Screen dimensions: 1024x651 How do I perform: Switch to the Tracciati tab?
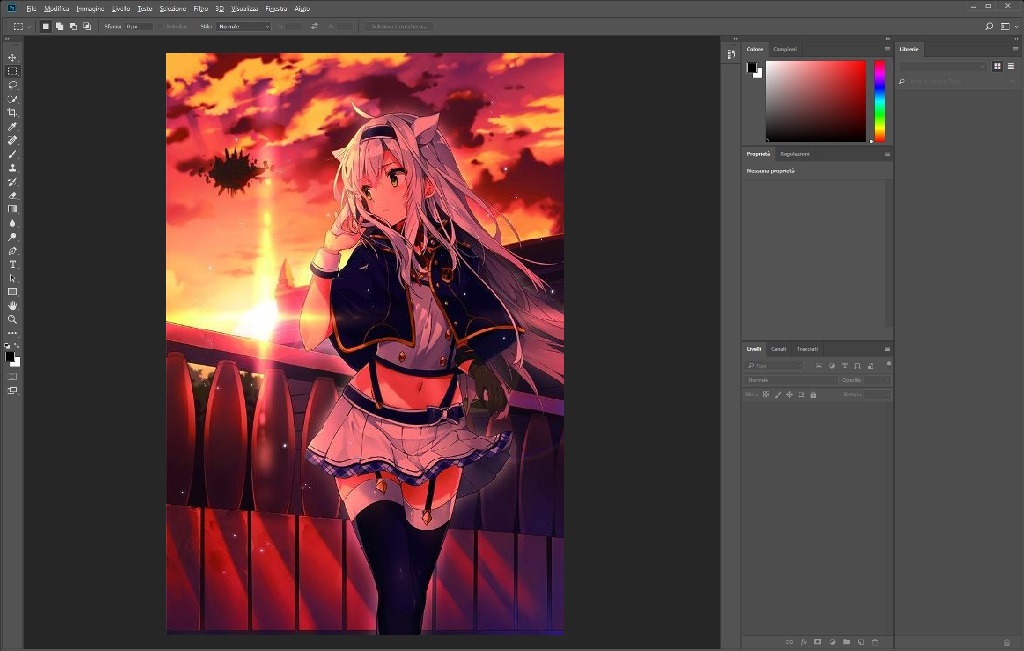click(807, 349)
